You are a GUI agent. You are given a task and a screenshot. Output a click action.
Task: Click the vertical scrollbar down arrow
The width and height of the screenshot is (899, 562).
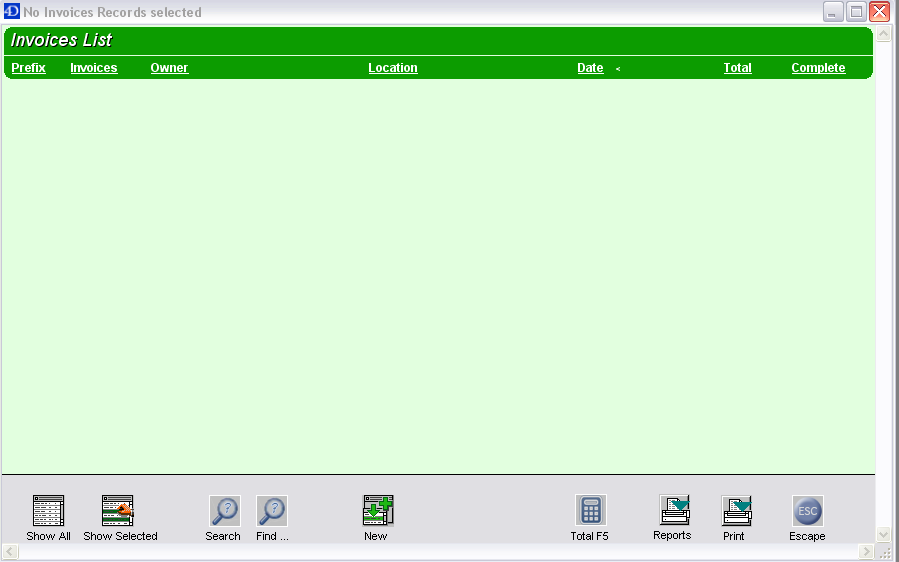pos(883,535)
